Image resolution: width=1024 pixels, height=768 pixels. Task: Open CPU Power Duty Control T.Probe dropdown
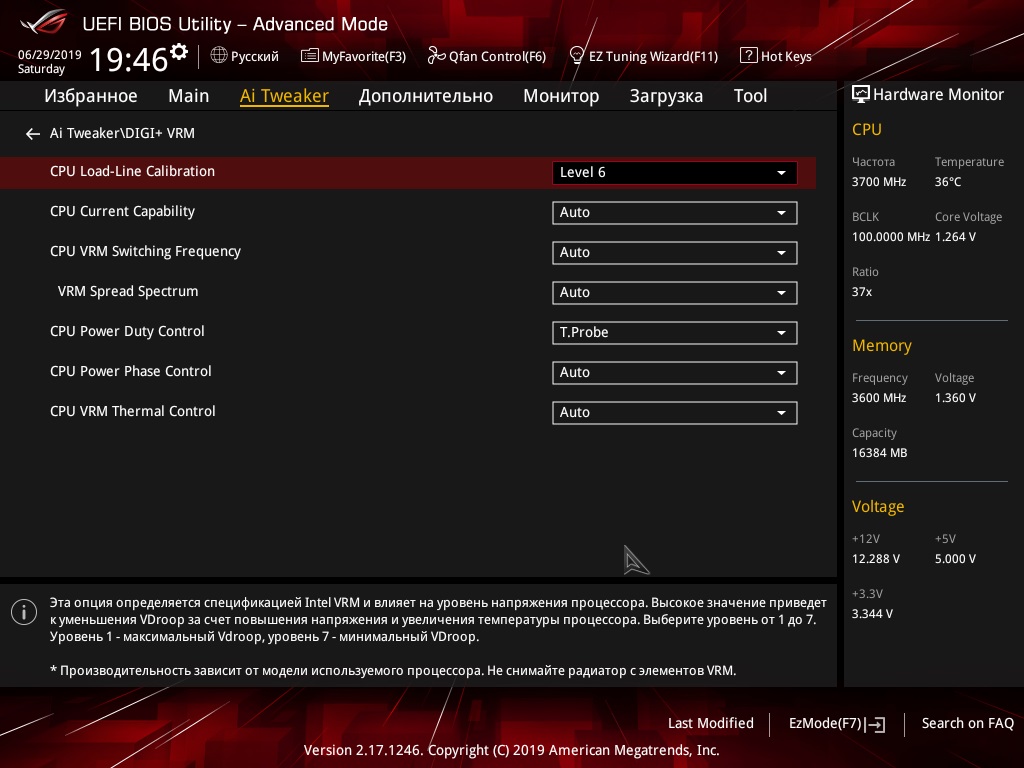click(675, 332)
